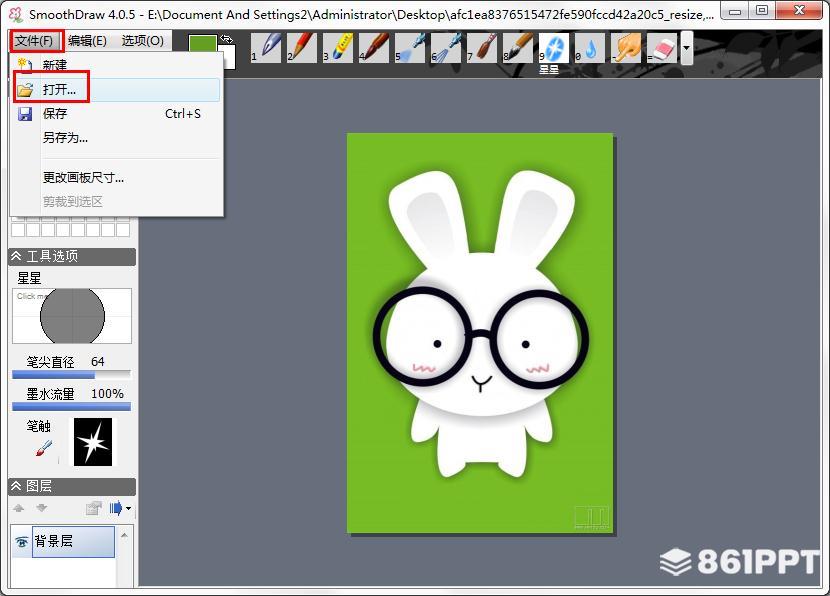Select the 背景层 layer row
The height and width of the screenshot is (596, 830).
pos(74,541)
